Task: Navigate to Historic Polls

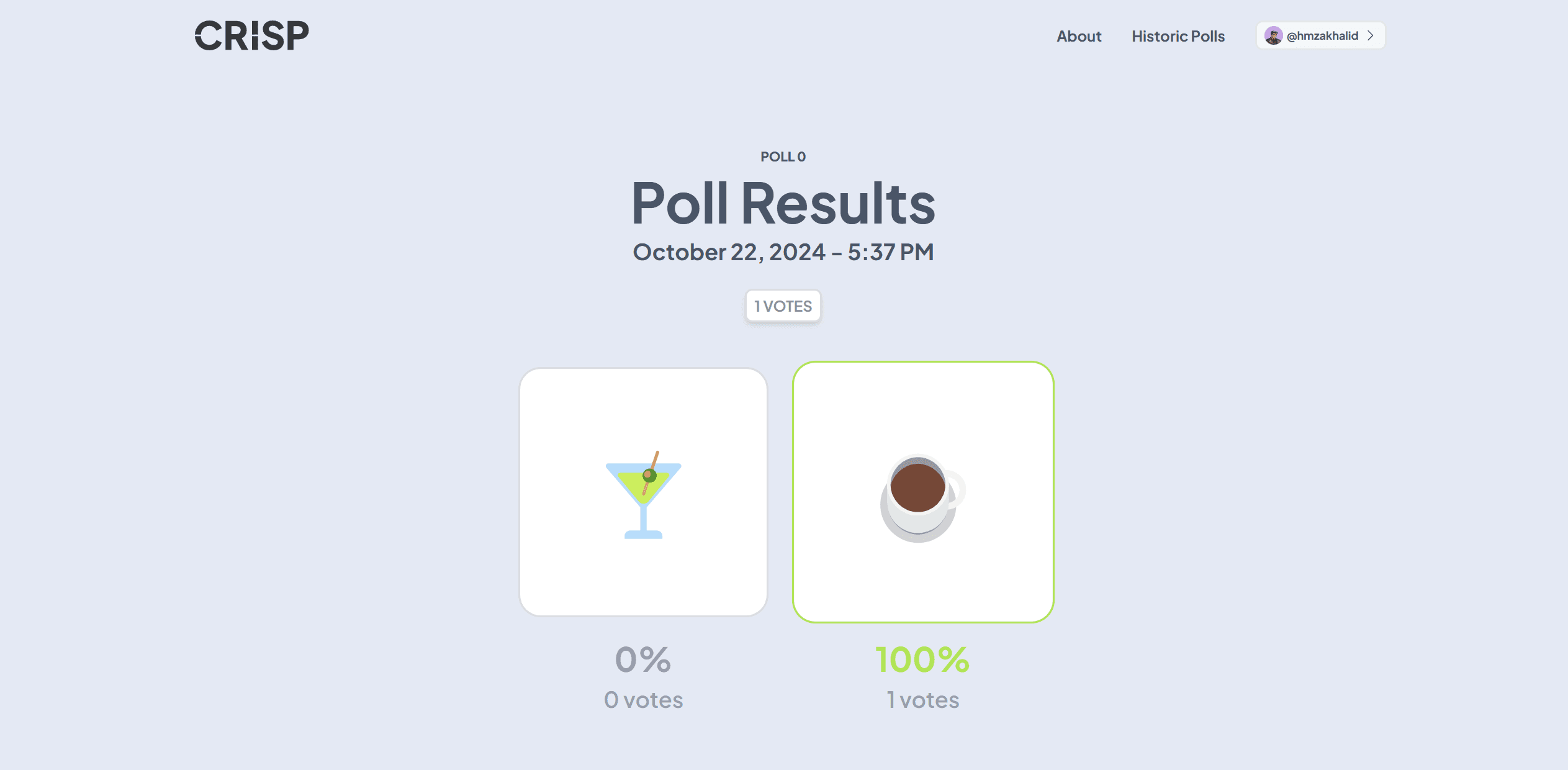Action: (1178, 36)
